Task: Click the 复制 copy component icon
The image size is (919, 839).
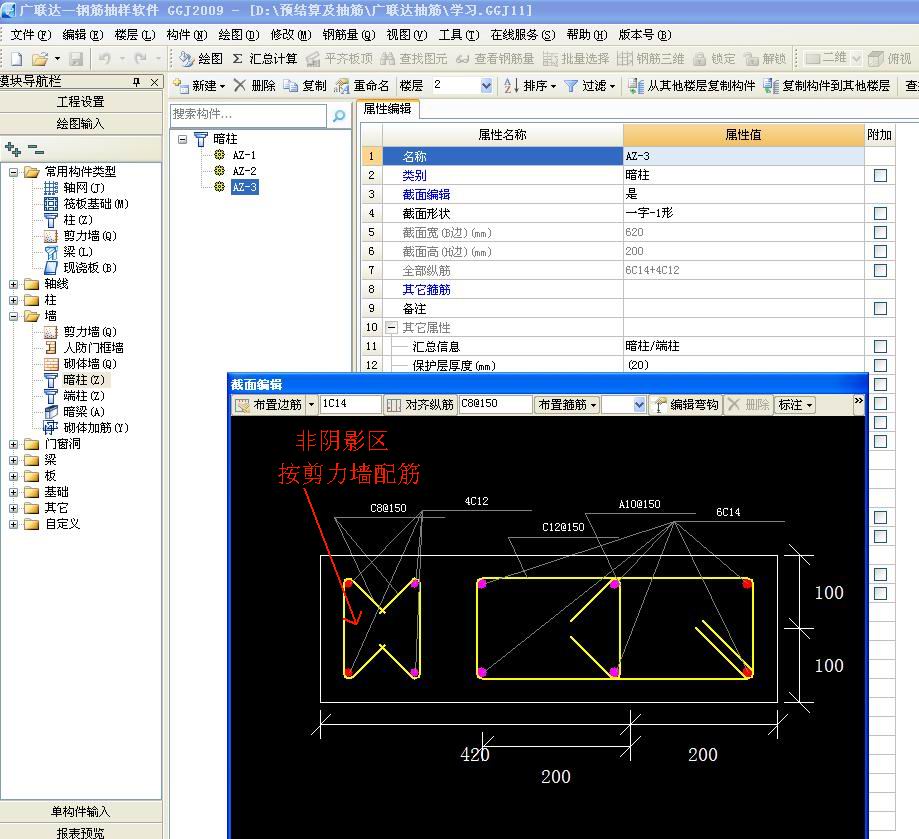Action: 290,86
